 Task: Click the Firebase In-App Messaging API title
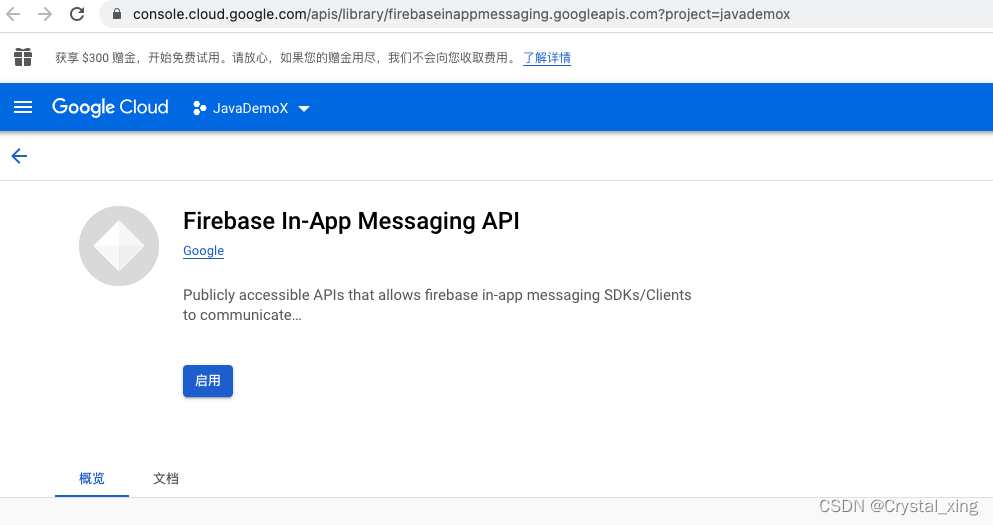point(351,221)
